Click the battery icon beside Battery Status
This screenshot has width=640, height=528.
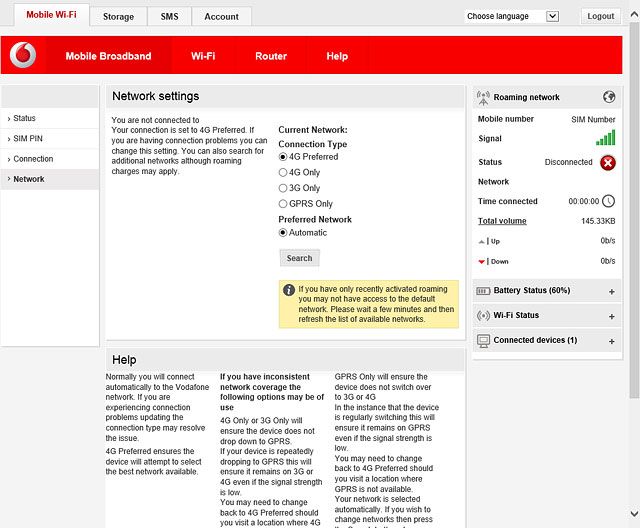tap(483, 291)
